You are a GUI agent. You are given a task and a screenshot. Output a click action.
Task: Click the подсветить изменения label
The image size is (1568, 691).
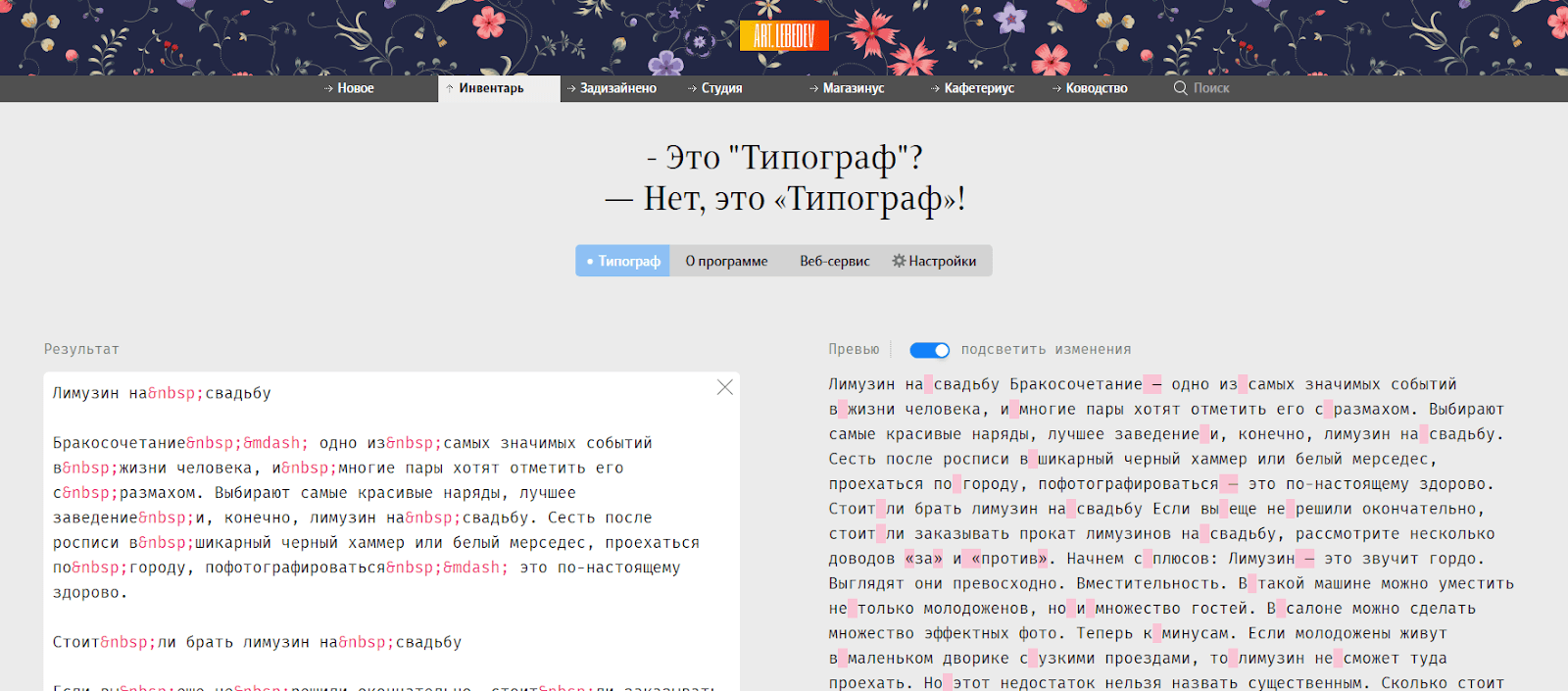coord(1046,349)
